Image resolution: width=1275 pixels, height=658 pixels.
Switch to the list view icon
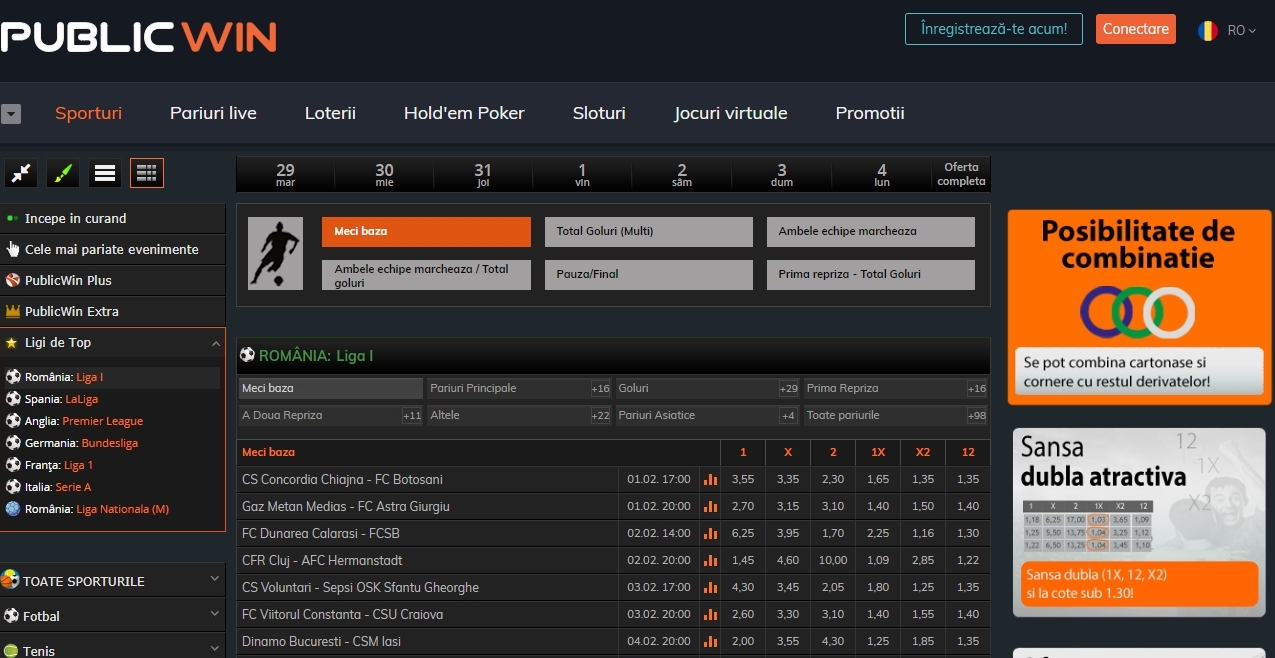[105, 173]
